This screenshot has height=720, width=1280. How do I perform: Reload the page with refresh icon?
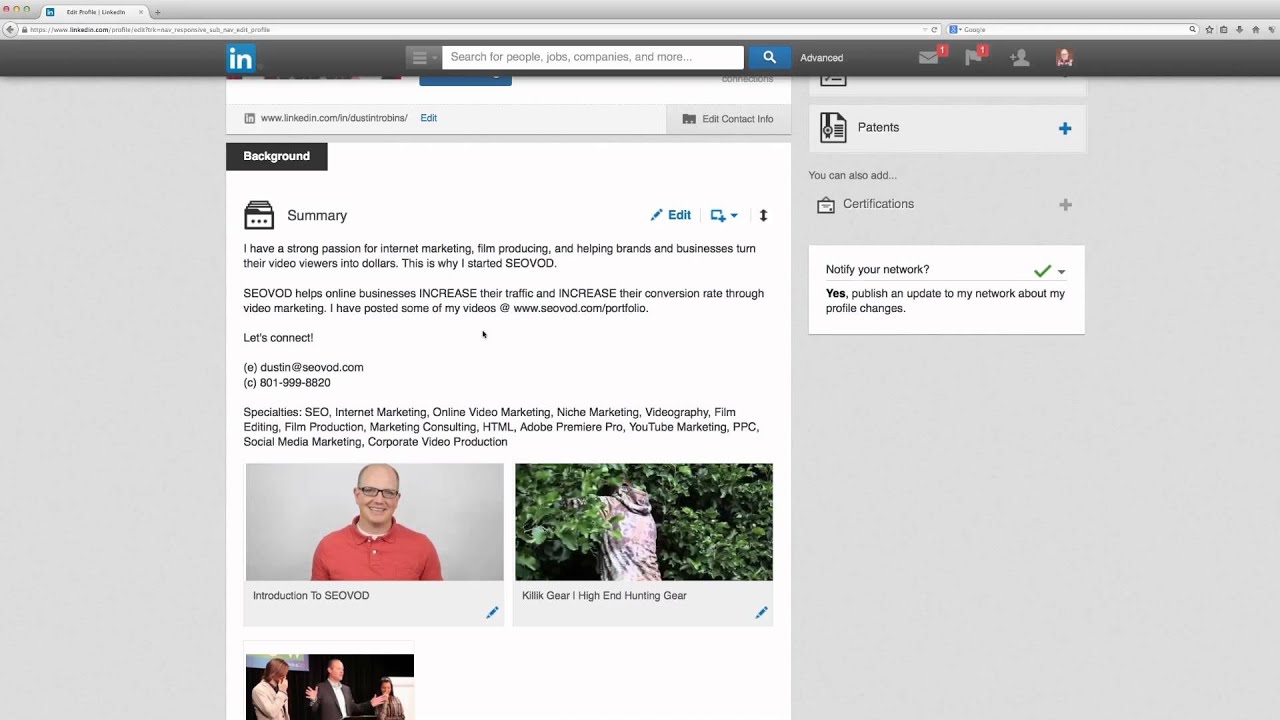(x=934, y=30)
